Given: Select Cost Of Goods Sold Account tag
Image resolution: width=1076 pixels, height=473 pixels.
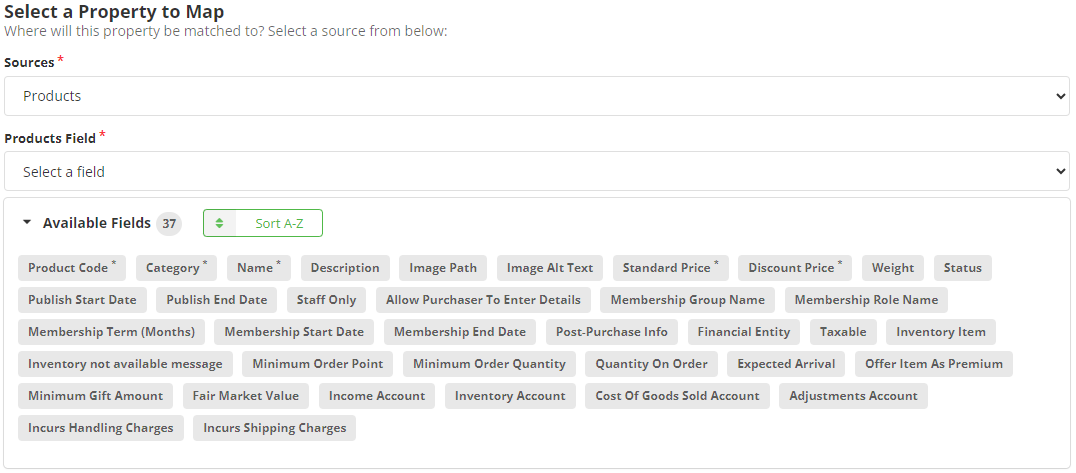Looking at the screenshot, I should [x=677, y=396].
